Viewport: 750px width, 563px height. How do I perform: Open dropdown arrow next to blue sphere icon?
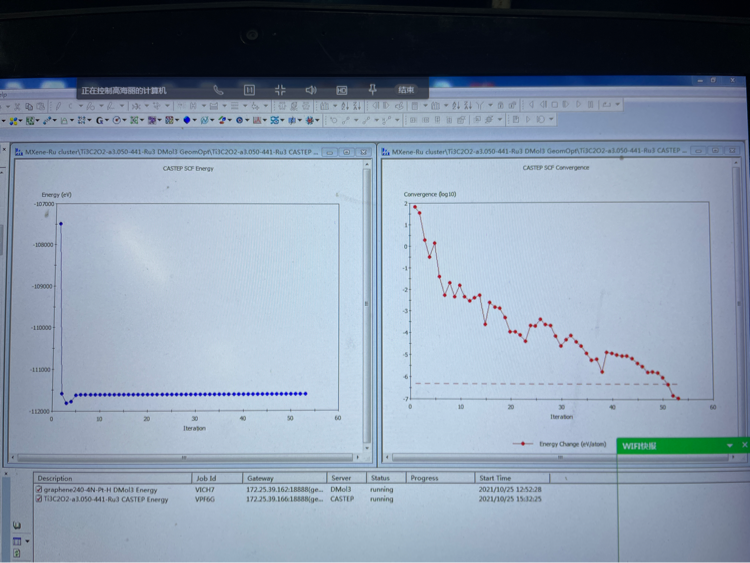tap(194, 121)
